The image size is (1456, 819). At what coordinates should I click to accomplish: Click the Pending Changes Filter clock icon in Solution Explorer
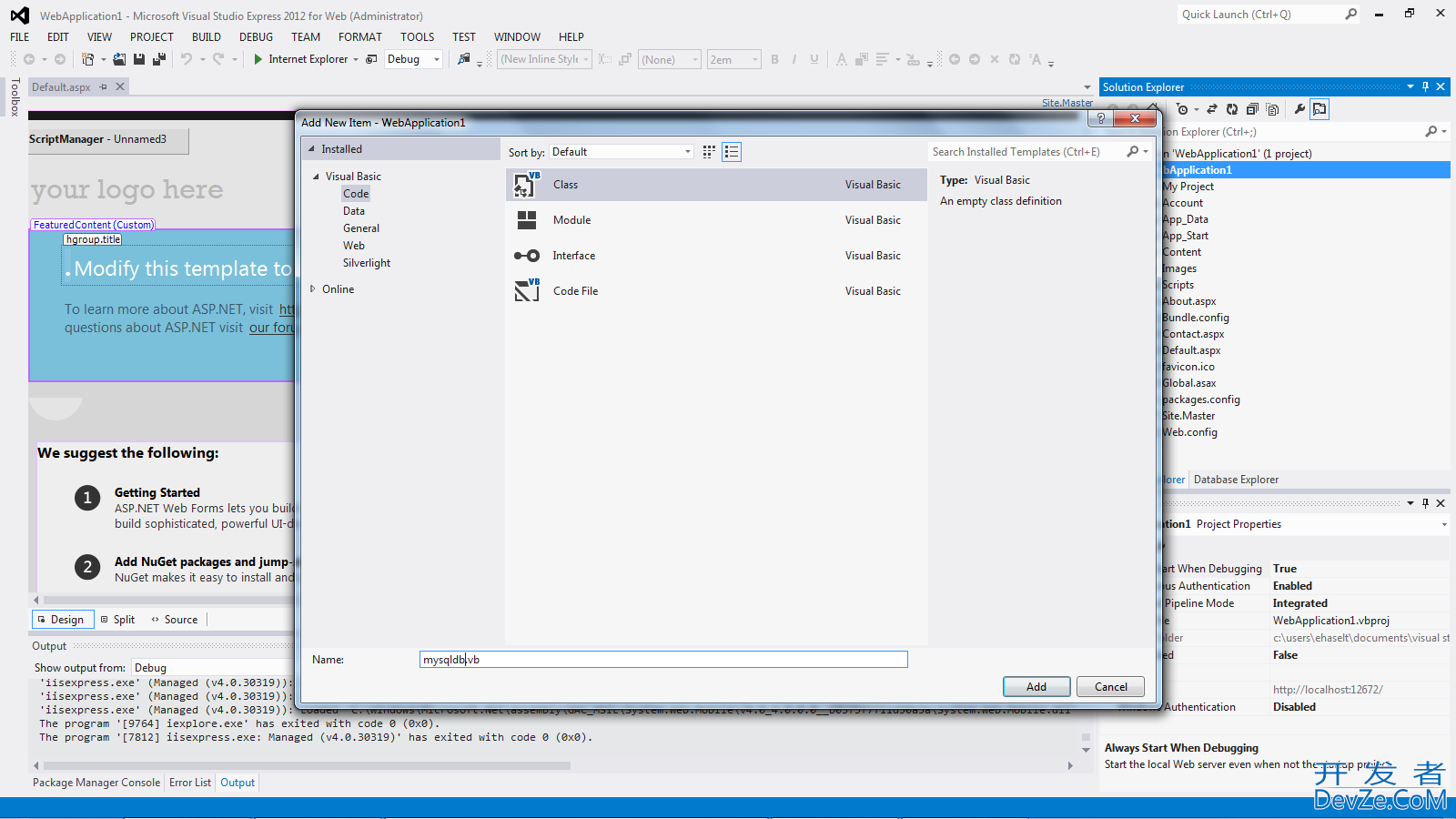pyautogui.click(x=1182, y=109)
